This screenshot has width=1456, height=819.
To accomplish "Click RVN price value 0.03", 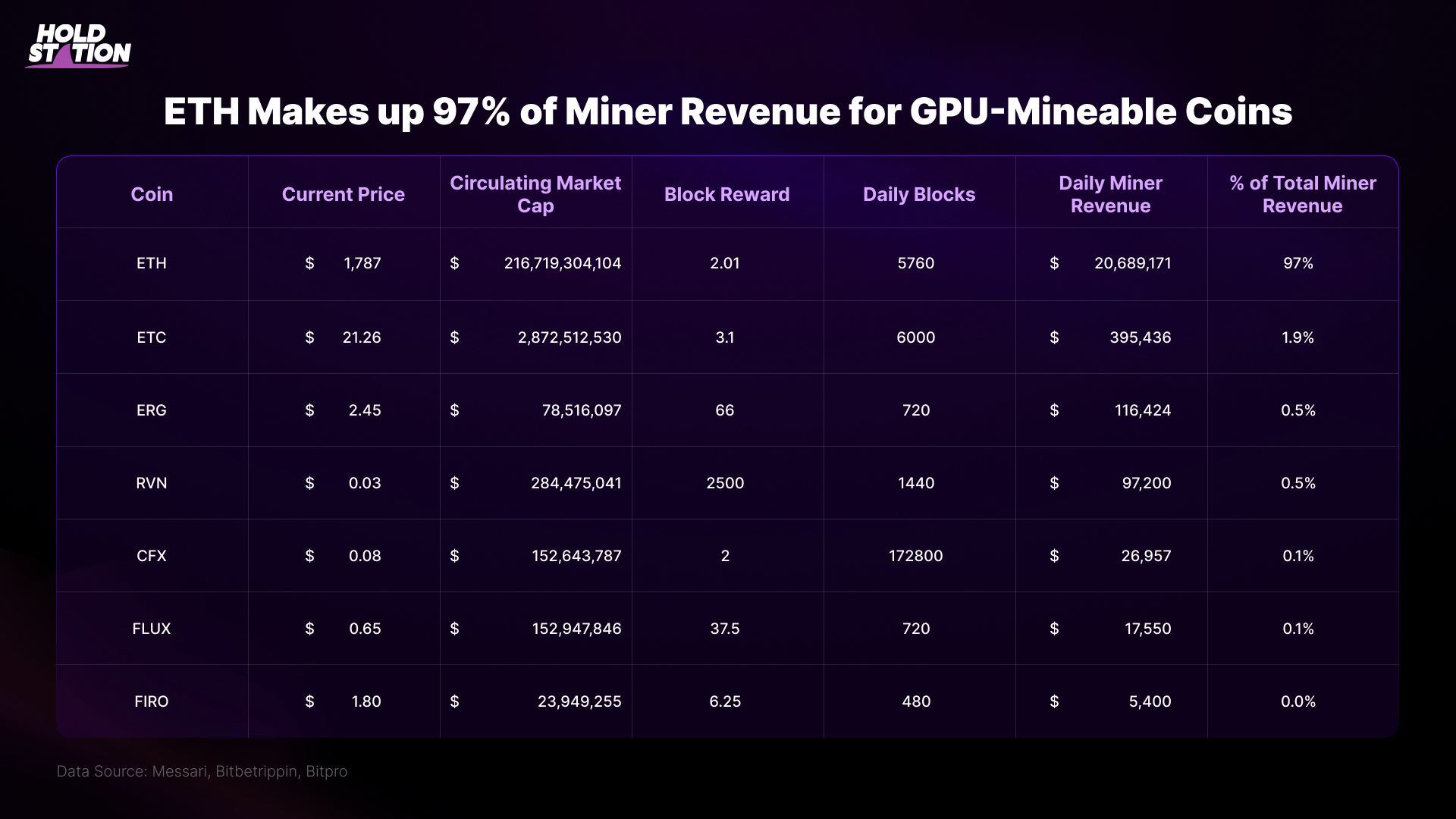I will pos(365,483).
